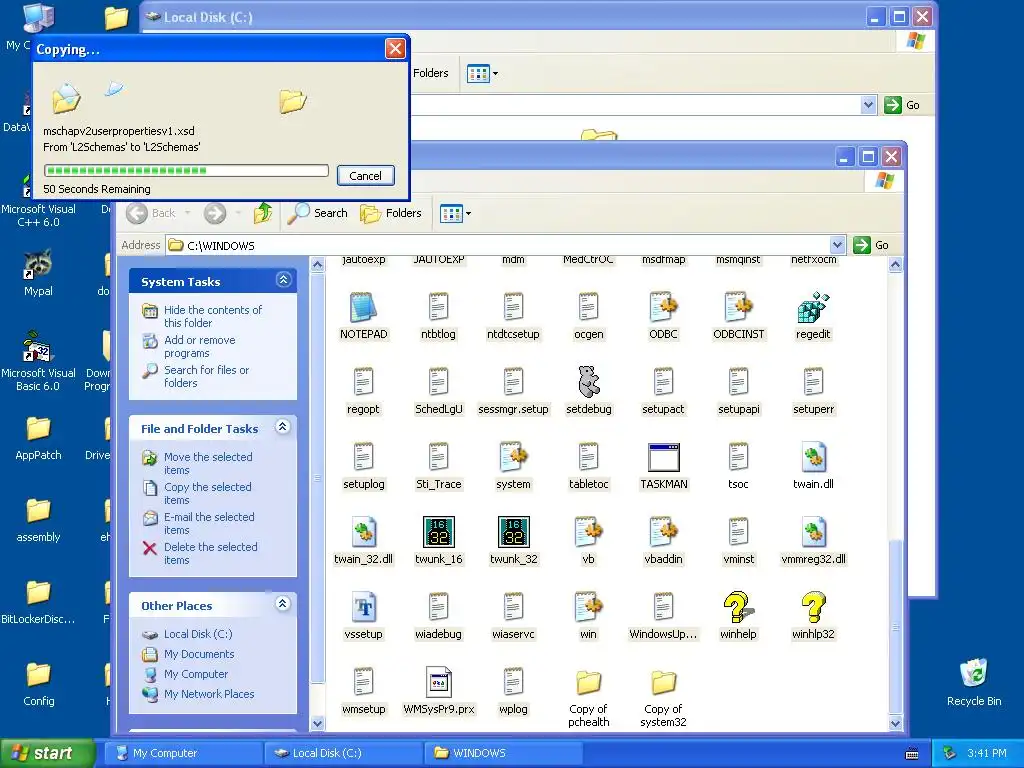Go to My Documents in Other Places

199,654
